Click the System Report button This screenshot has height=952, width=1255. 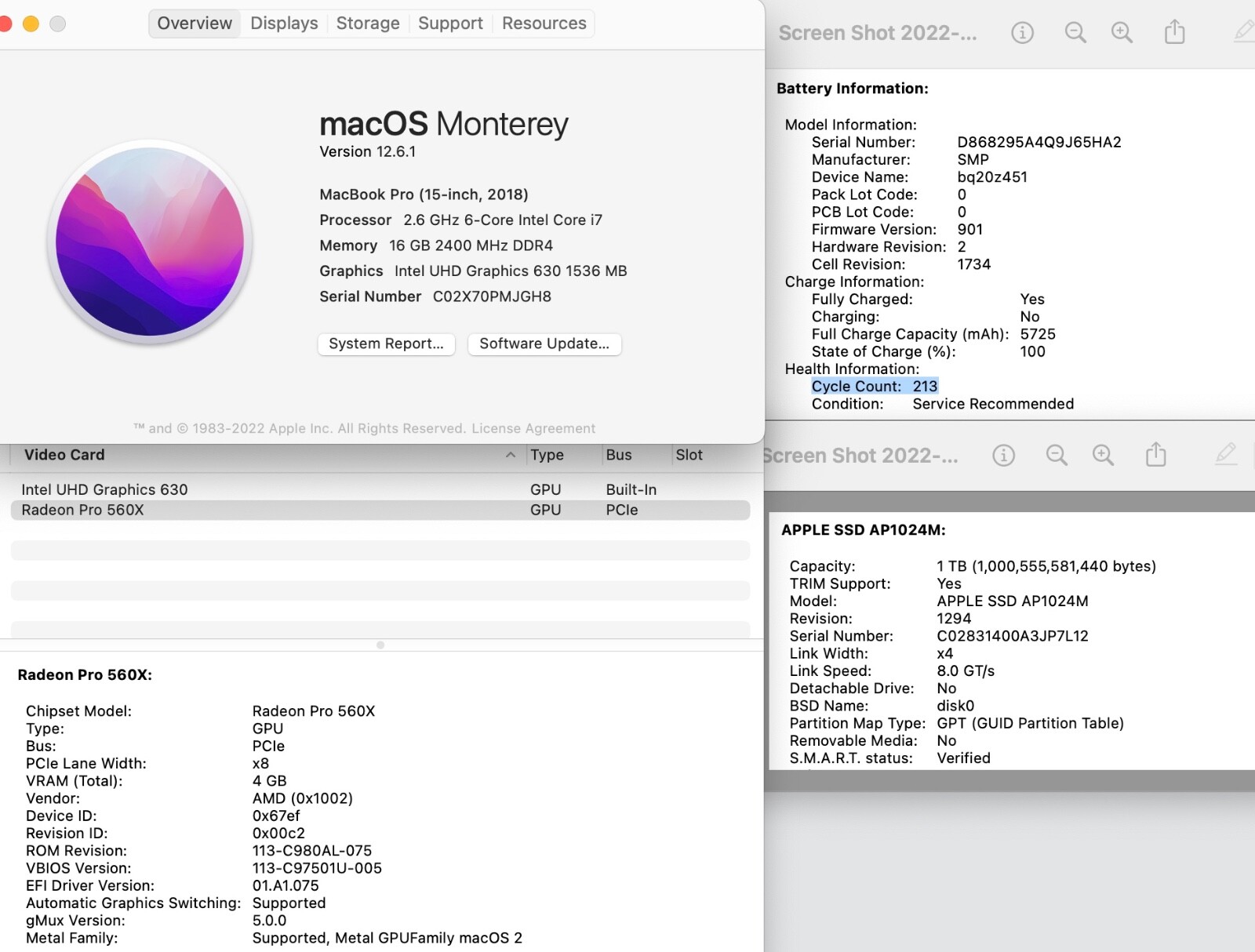pyautogui.click(x=386, y=343)
